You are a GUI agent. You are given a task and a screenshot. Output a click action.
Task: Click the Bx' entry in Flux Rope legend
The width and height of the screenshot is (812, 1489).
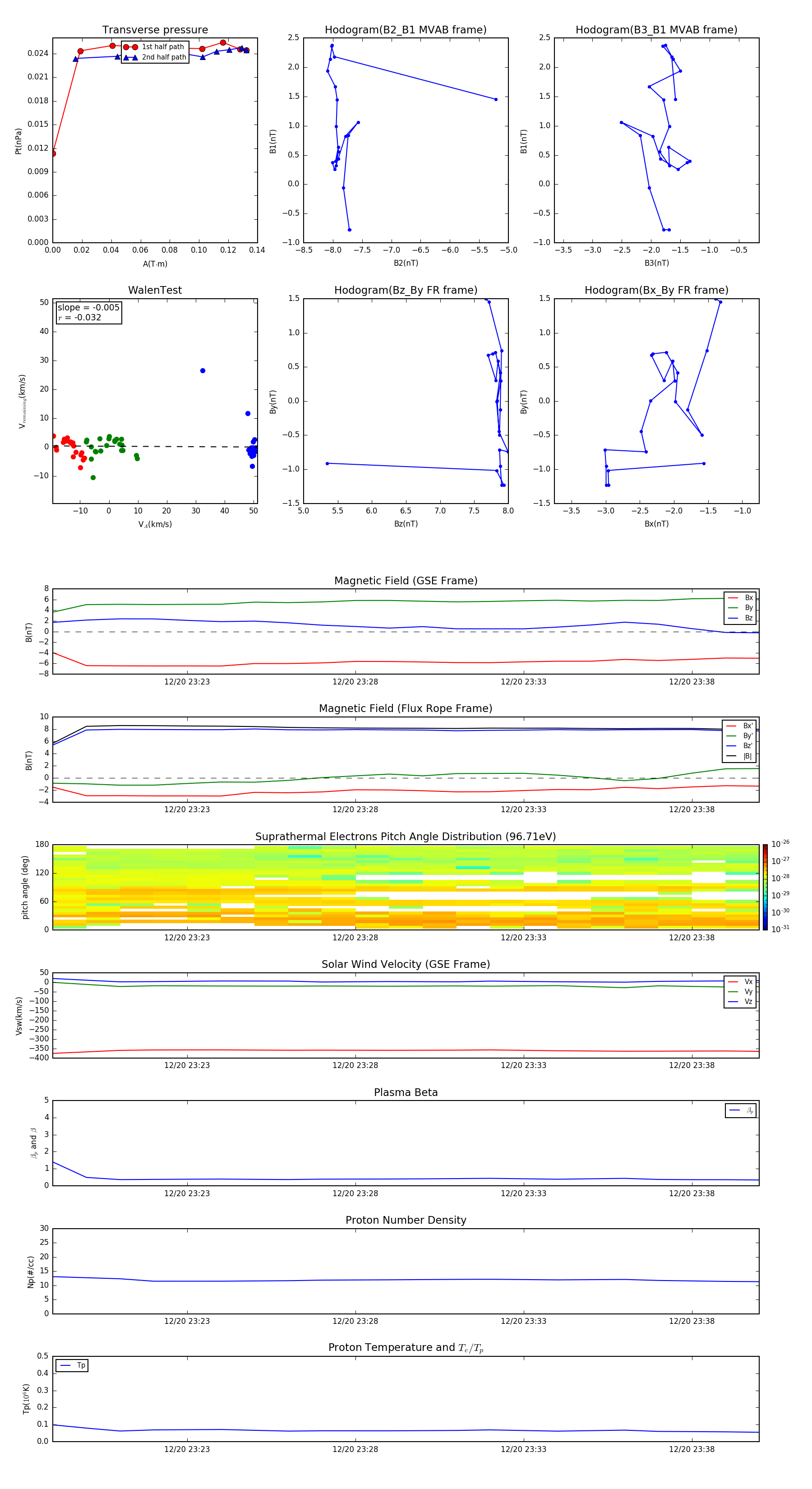click(740, 726)
